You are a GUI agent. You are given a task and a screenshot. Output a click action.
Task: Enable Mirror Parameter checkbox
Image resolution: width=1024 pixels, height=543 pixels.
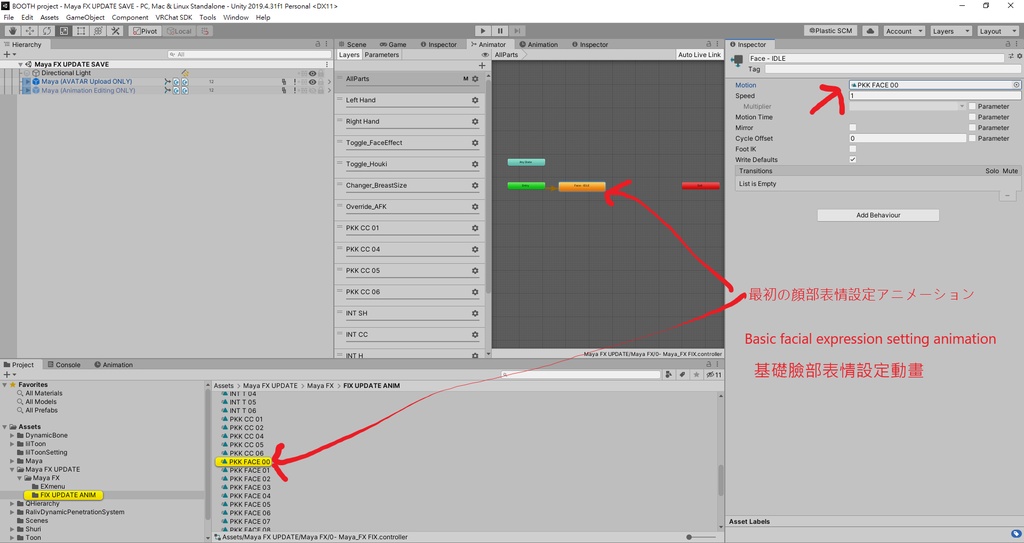pyautogui.click(x=972, y=127)
